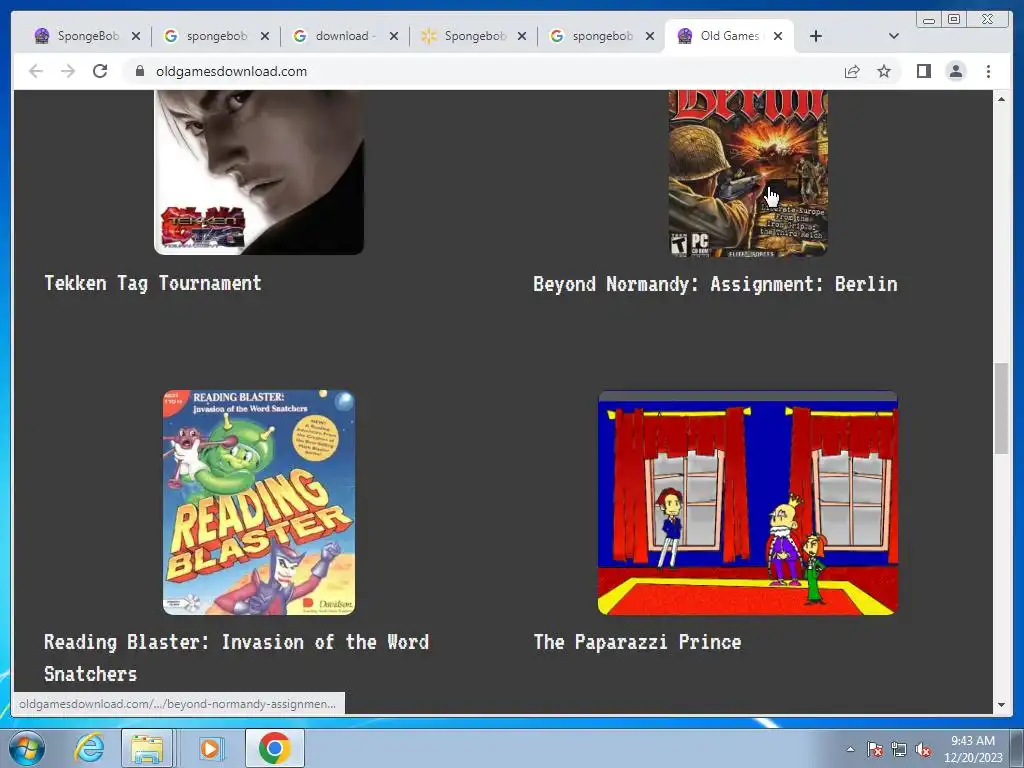Image resolution: width=1024 pixels, height=768 pixels.
Task: Click the muted volume tray icon
Action: [923, 749]
